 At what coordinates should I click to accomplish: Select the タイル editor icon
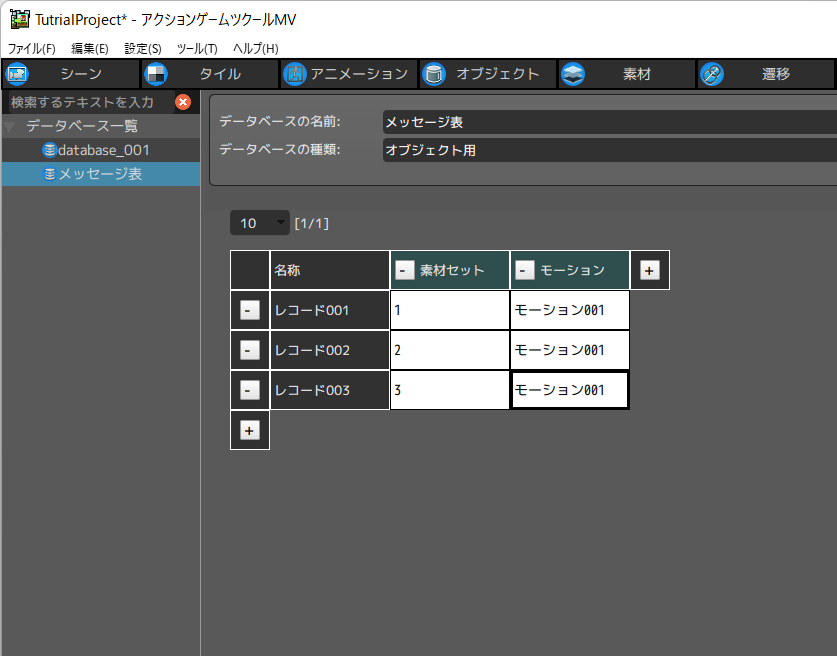pyautogui.click(x=156, y=73)
